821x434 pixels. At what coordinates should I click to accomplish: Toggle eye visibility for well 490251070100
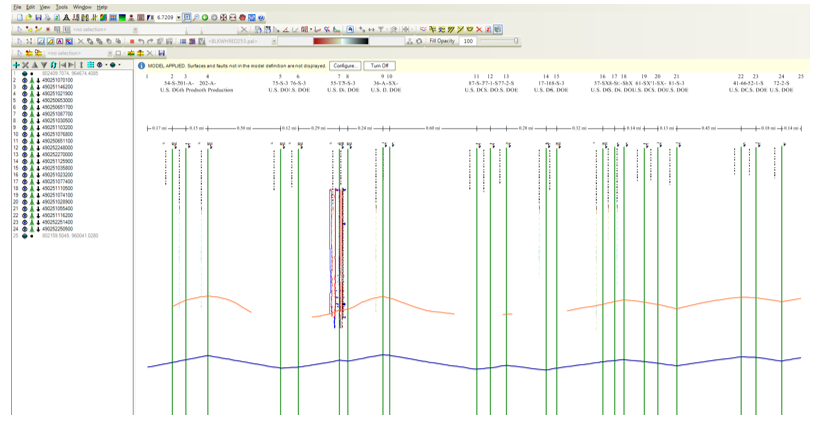click(x=25, y=80)
